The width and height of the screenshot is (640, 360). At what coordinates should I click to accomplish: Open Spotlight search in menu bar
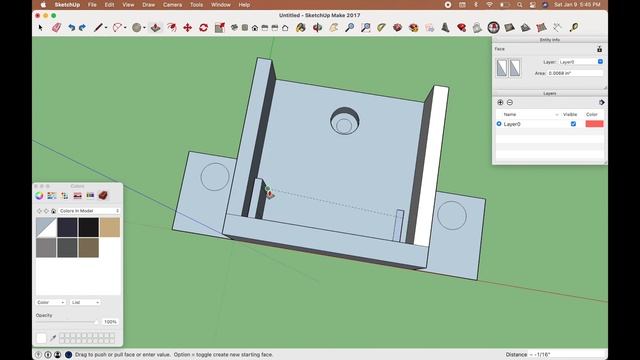click(x=519, y=5)
